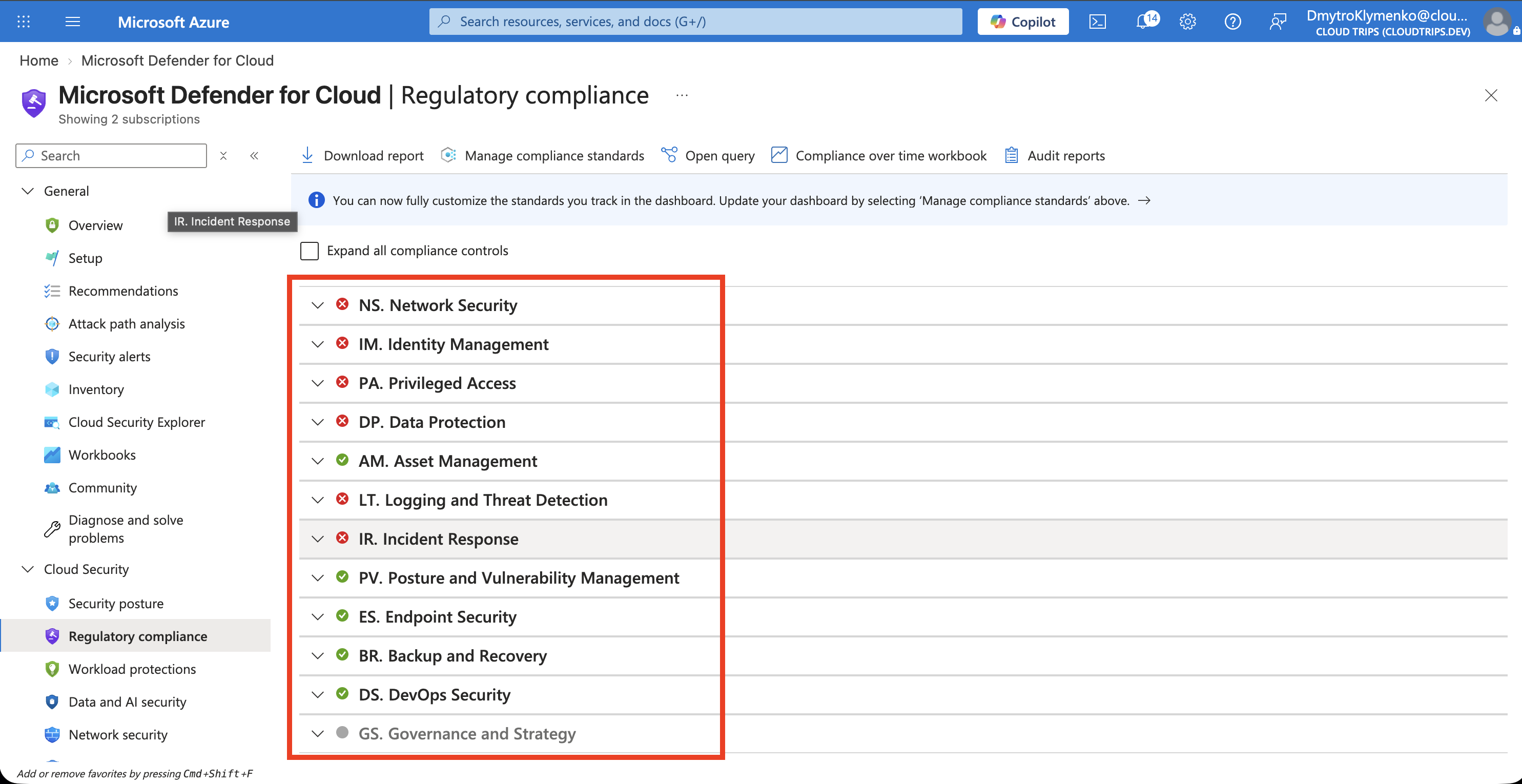Click the Workload protections shield icon
Screen dimensions: 1522x784
[52, 669]
